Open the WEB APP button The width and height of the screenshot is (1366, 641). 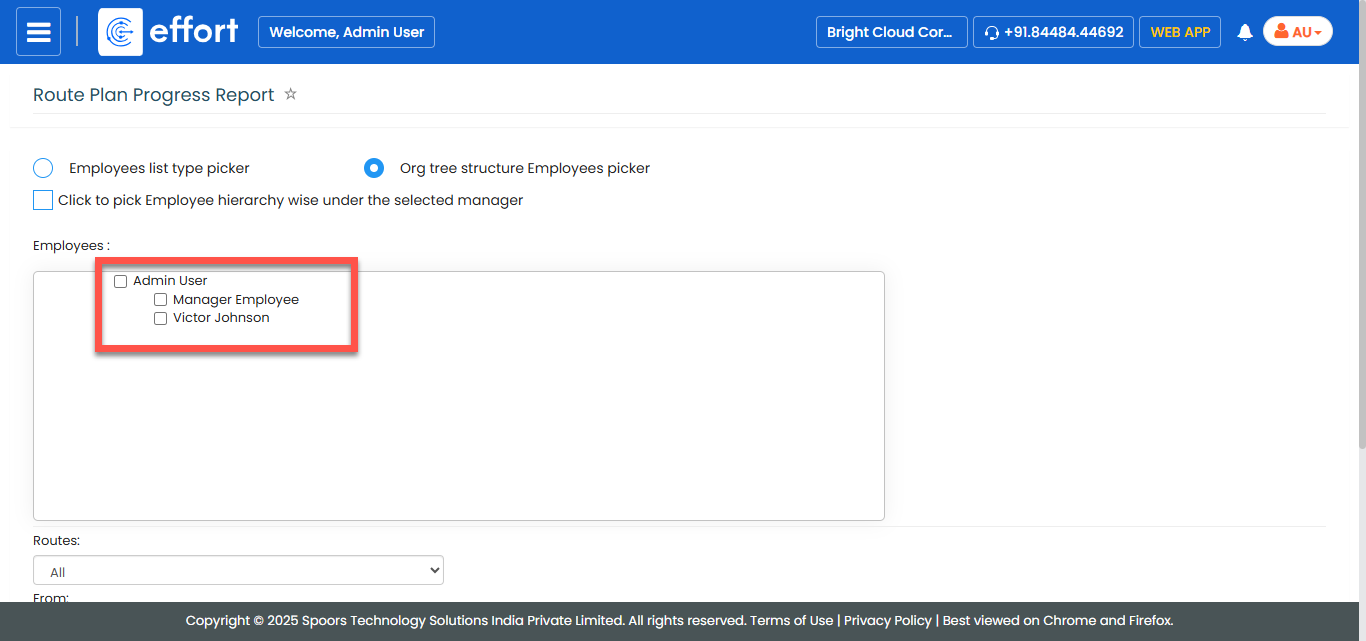(1179, 32)
